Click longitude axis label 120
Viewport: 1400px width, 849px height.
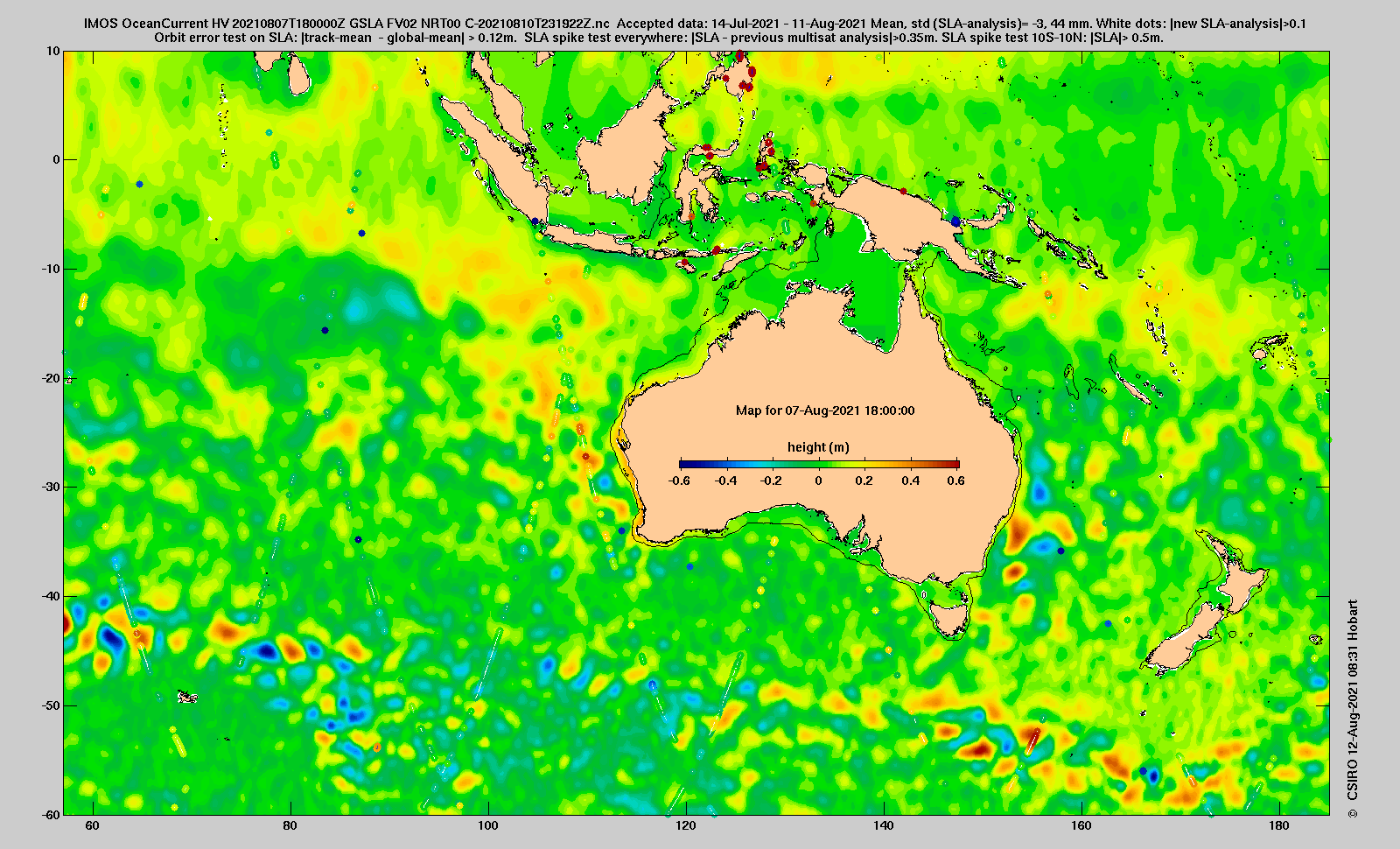pos(686,826)
